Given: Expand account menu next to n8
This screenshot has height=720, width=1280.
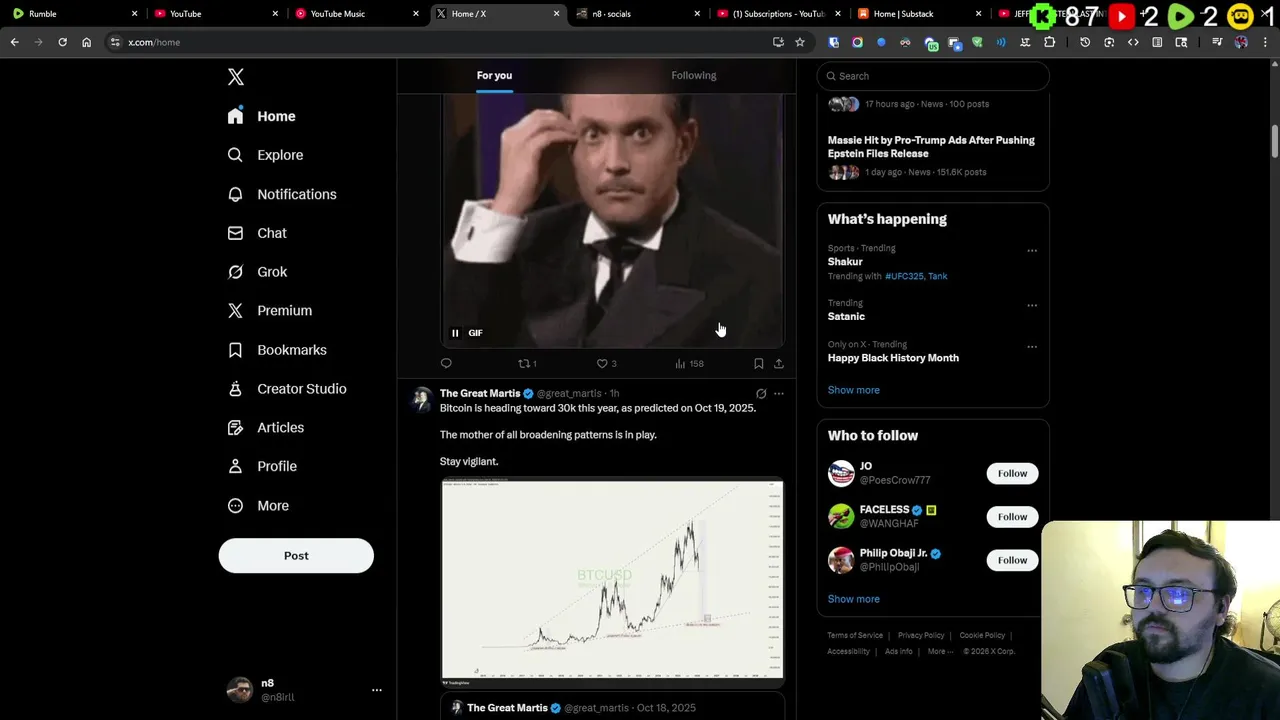Looking at the screenshot, I should tap(377, 690).
